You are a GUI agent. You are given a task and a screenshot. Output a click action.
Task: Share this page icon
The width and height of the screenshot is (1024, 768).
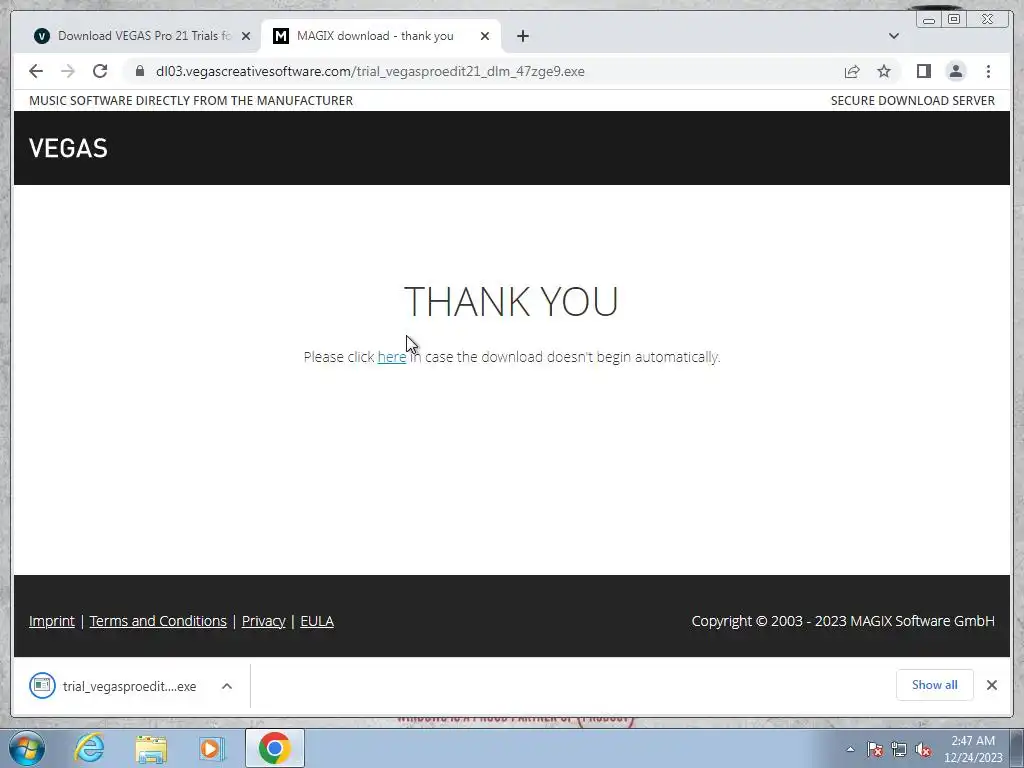852,71
